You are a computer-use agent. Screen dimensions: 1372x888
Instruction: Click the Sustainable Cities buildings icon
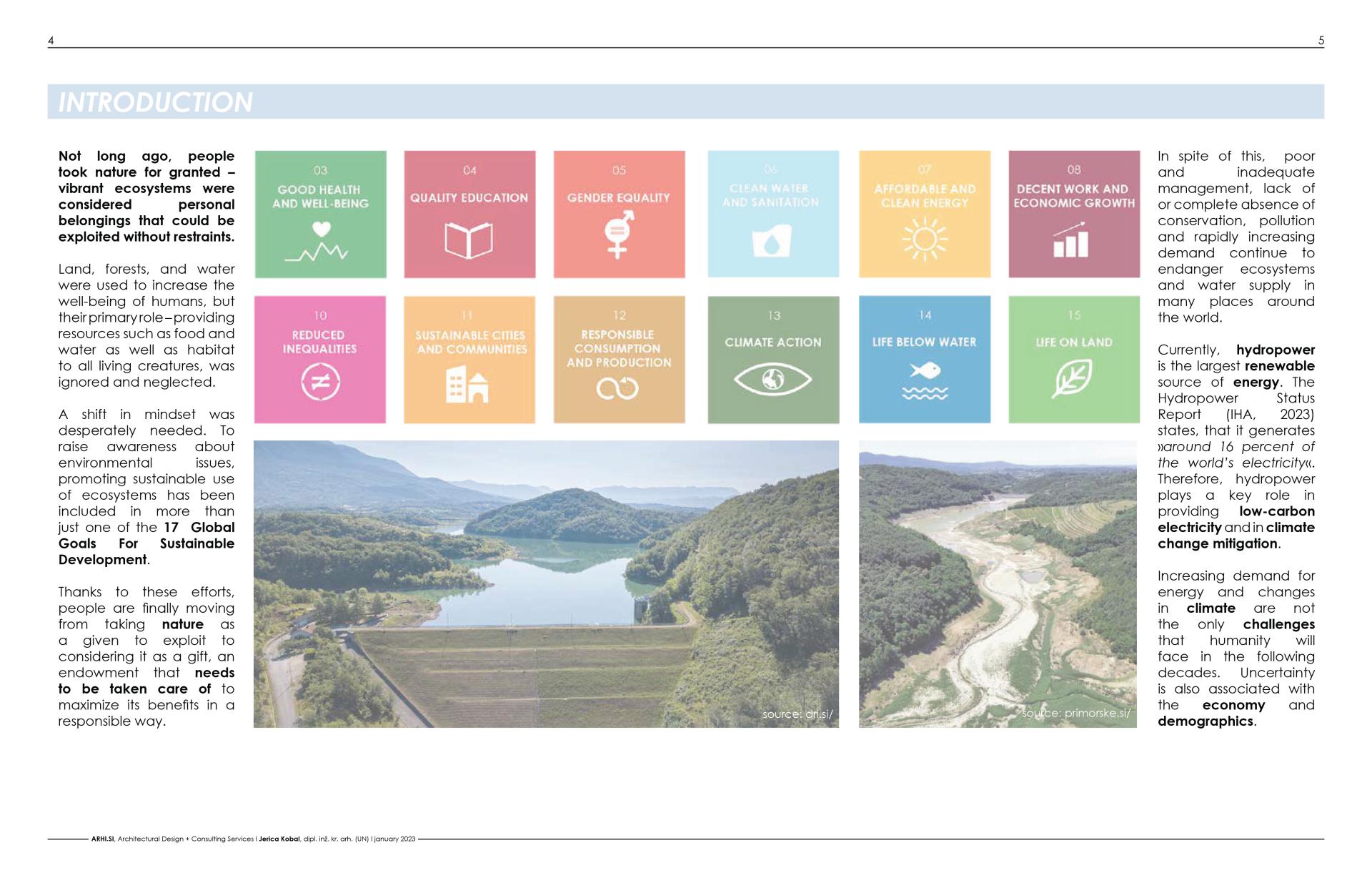467,385
